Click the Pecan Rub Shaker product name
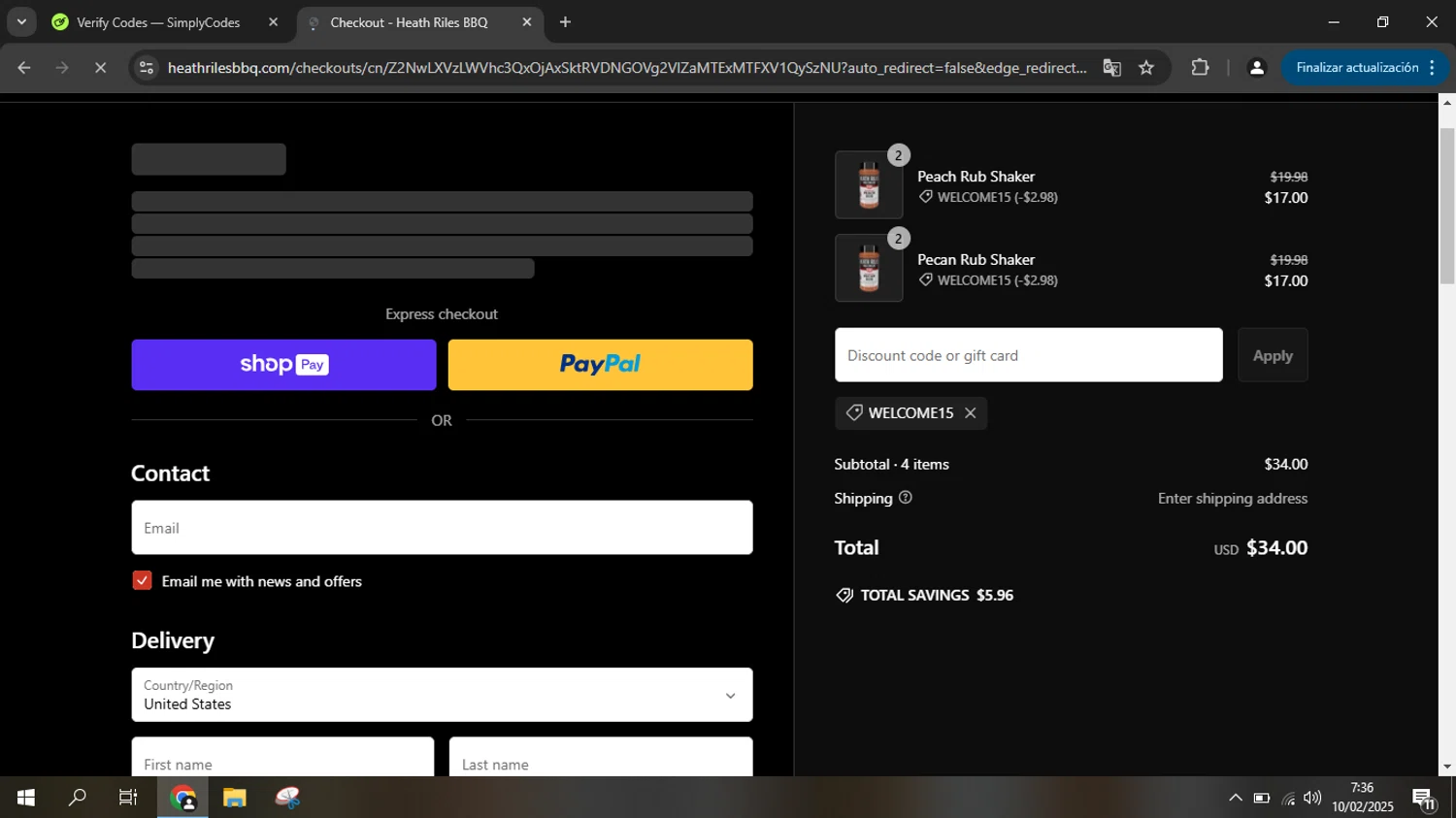The height and width of the screenshot is (818, 1456). [x=976, y=260]
